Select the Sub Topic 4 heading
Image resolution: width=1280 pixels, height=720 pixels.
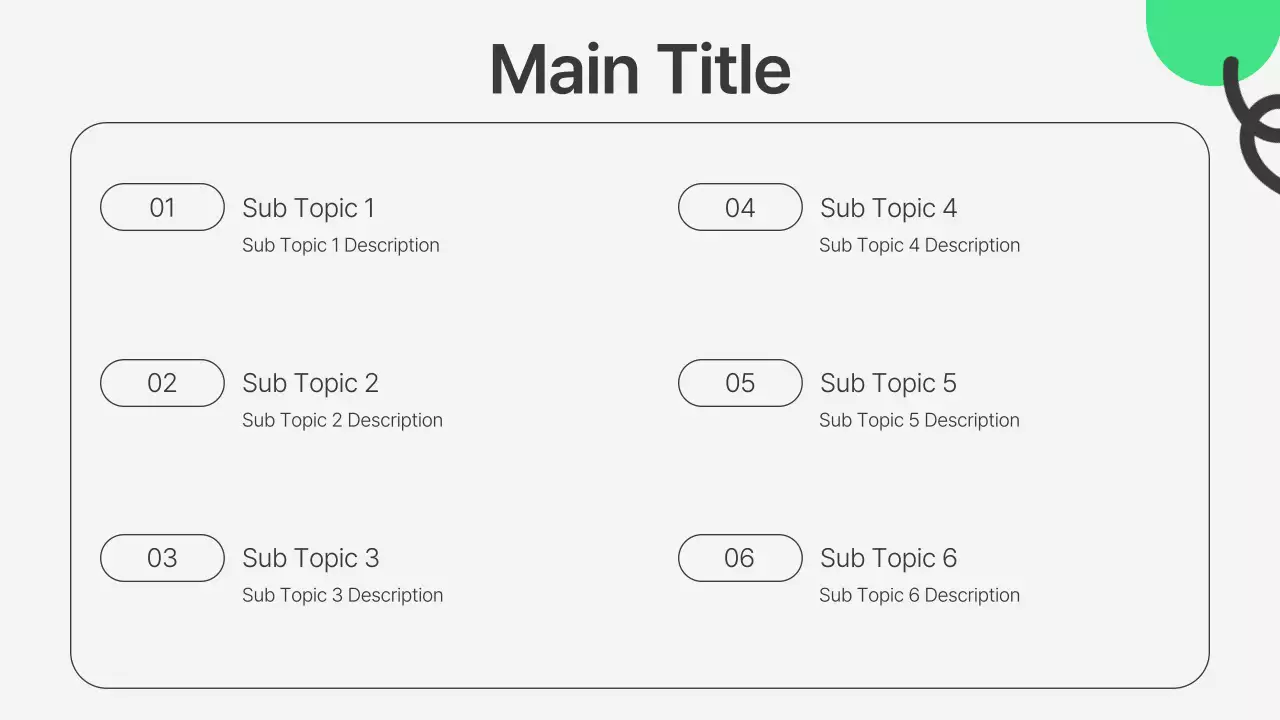tap(888, 208)
